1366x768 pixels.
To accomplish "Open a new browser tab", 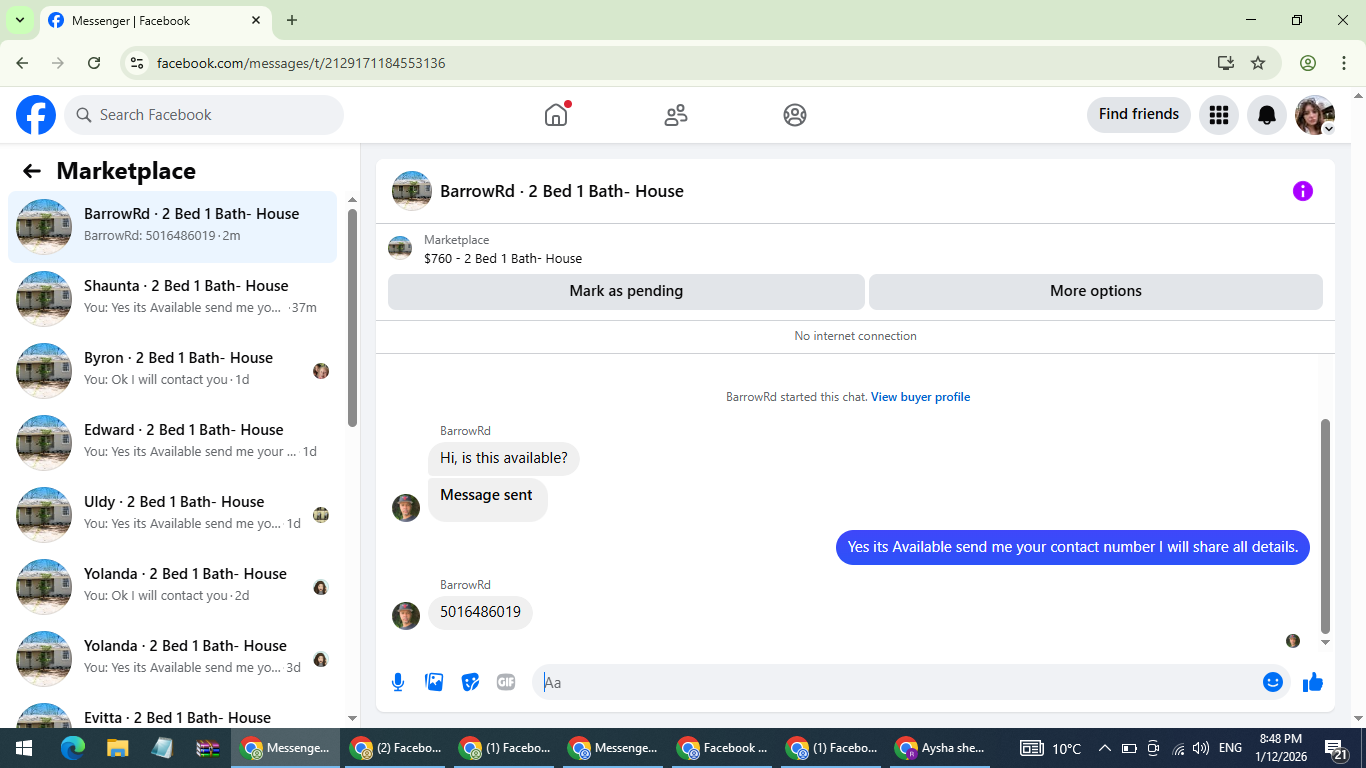I will point(292,20).
